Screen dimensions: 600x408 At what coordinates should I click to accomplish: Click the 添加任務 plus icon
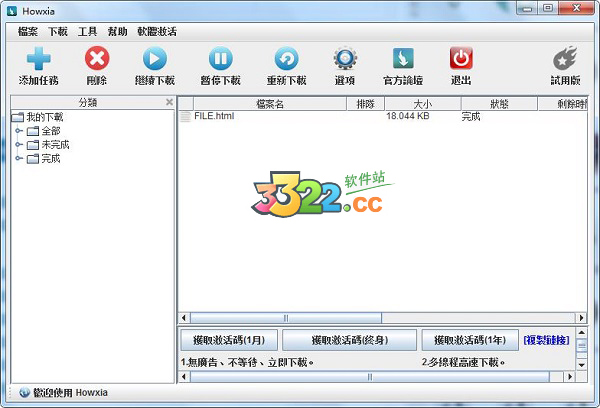tap(39, 59)
